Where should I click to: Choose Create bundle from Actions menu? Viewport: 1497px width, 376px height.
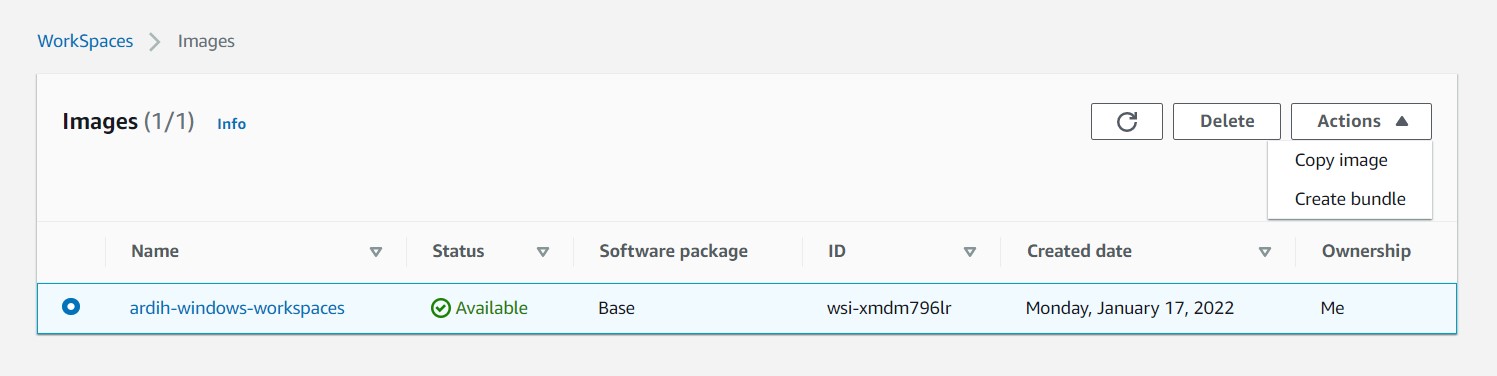1350,199
